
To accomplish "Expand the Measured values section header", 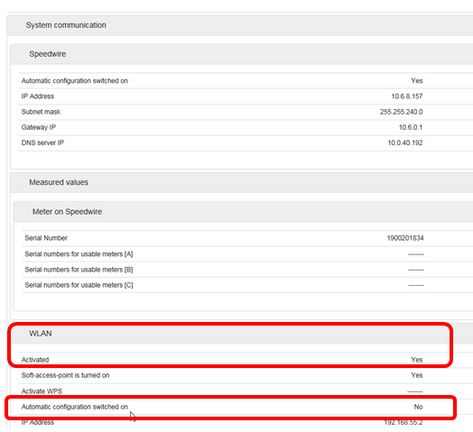I will pos(242,182).
